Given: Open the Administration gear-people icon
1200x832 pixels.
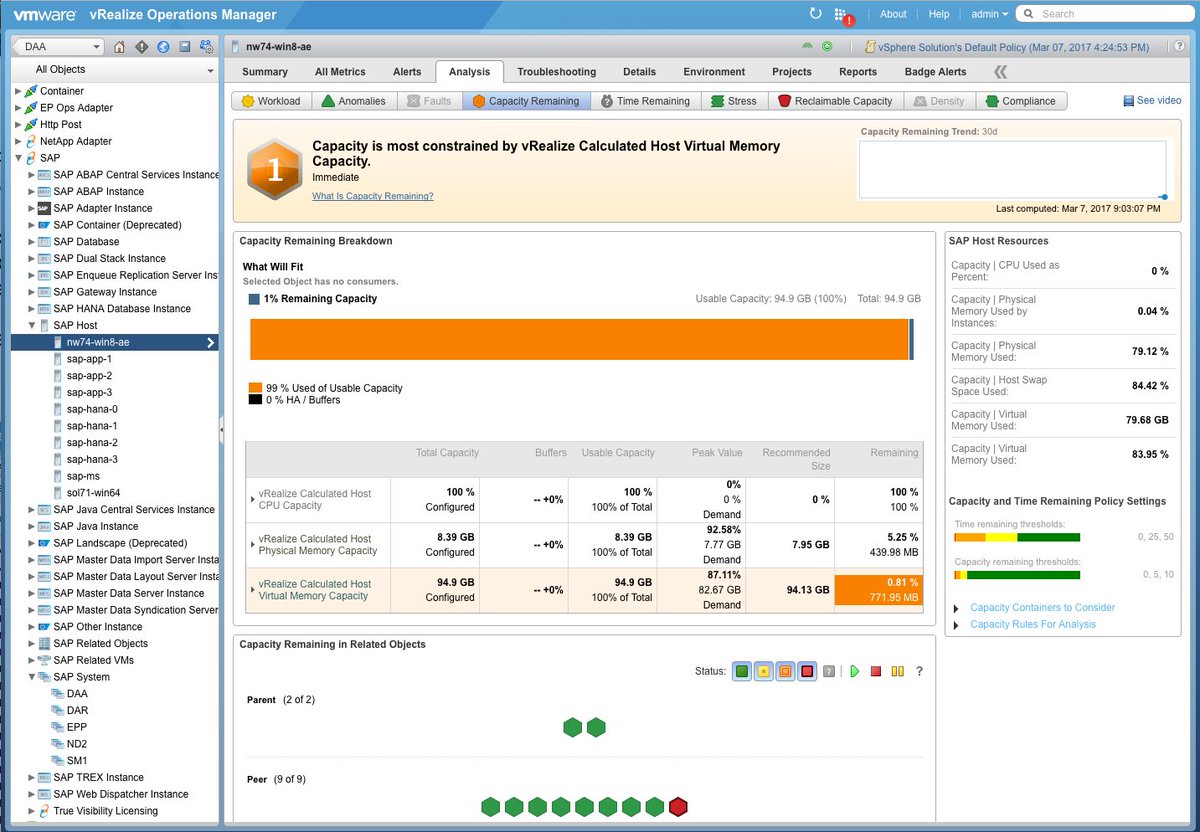Looking at the screenshot, I should [206, 47].
